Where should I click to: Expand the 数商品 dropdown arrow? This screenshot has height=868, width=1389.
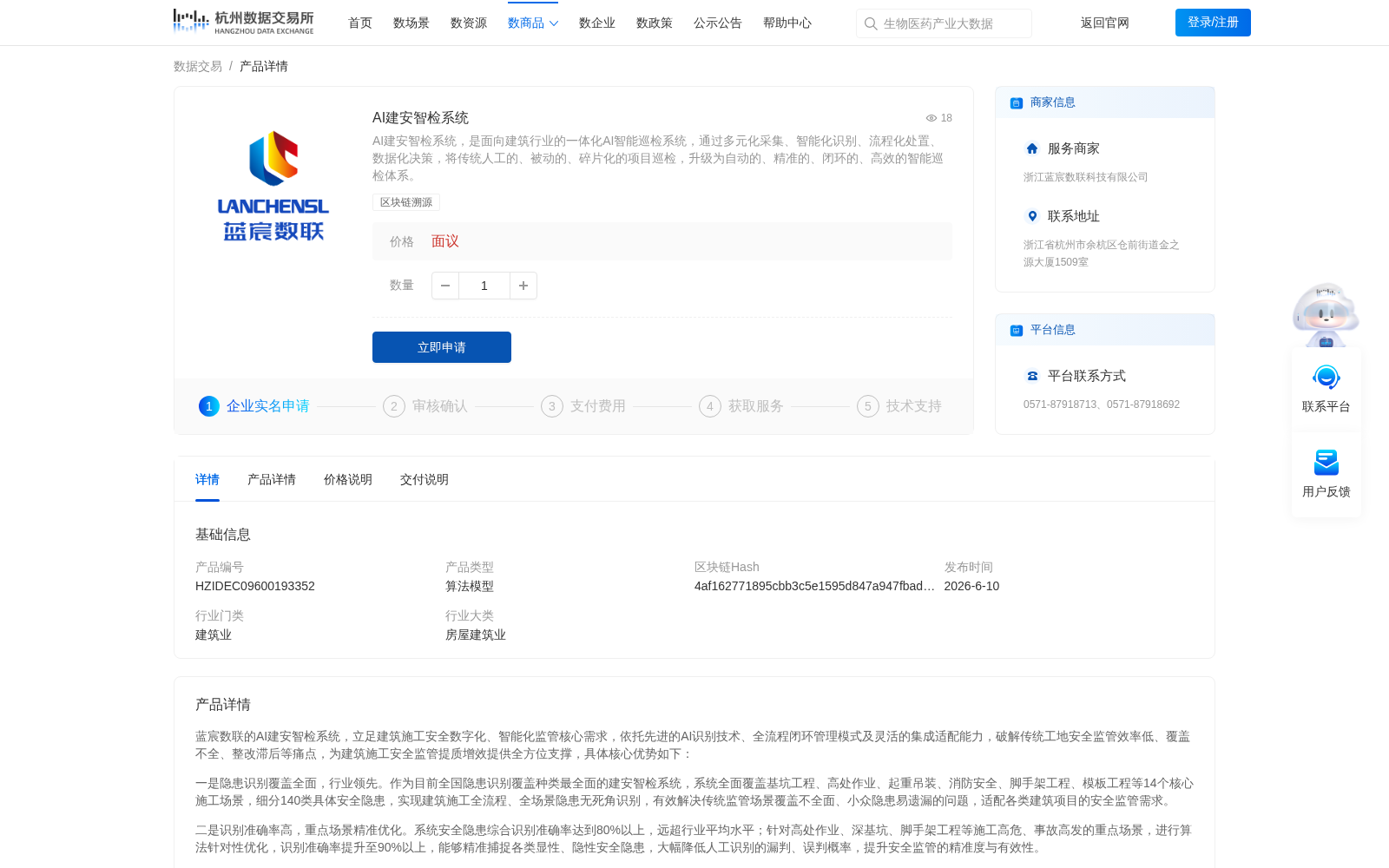tap(554, 23)
